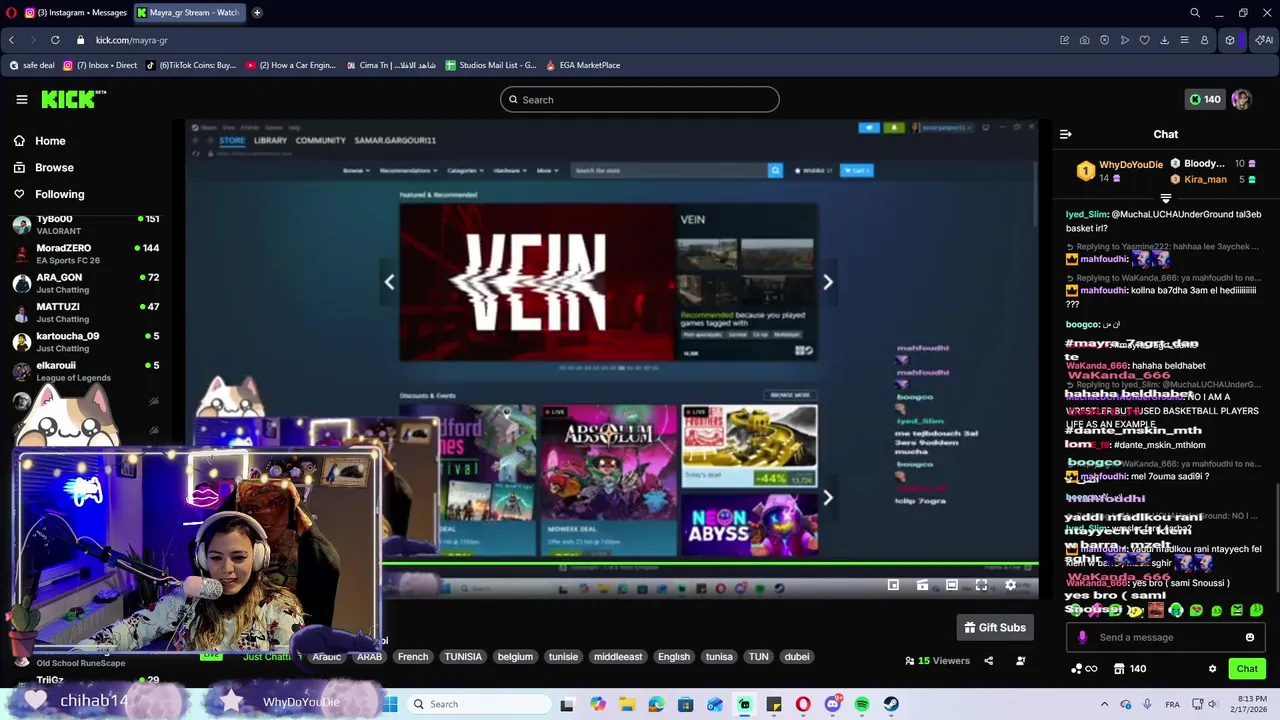Open the 140 Kicks balance button
Screen dimensions: 1280x720
pyautogui.click(x=1204, y=99)
